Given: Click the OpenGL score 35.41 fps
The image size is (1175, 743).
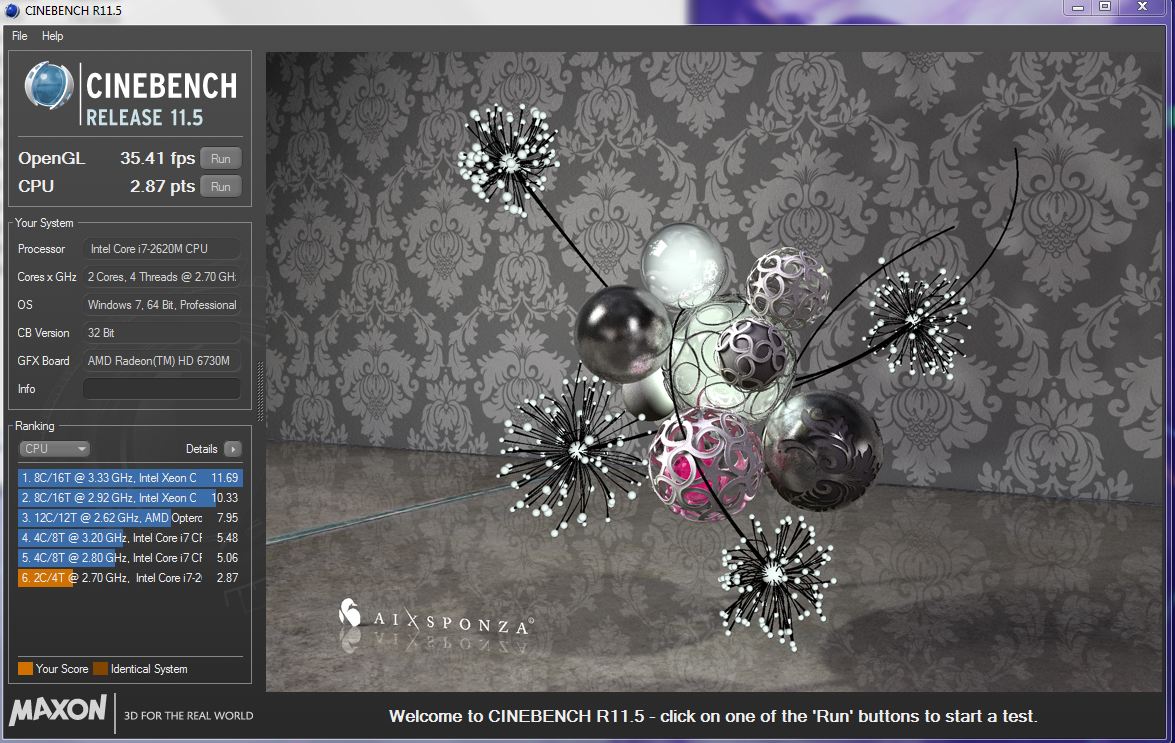Looking at the screenshot, I should point(157,159).
